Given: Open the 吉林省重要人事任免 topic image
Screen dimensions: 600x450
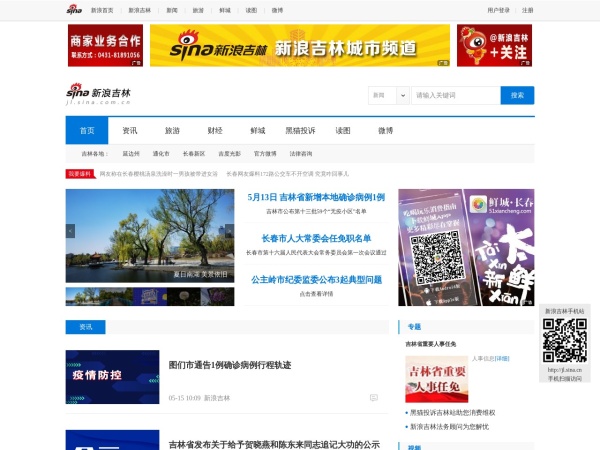Looking at the screenshot, I should pyautogui.click(x=437, y=379).
